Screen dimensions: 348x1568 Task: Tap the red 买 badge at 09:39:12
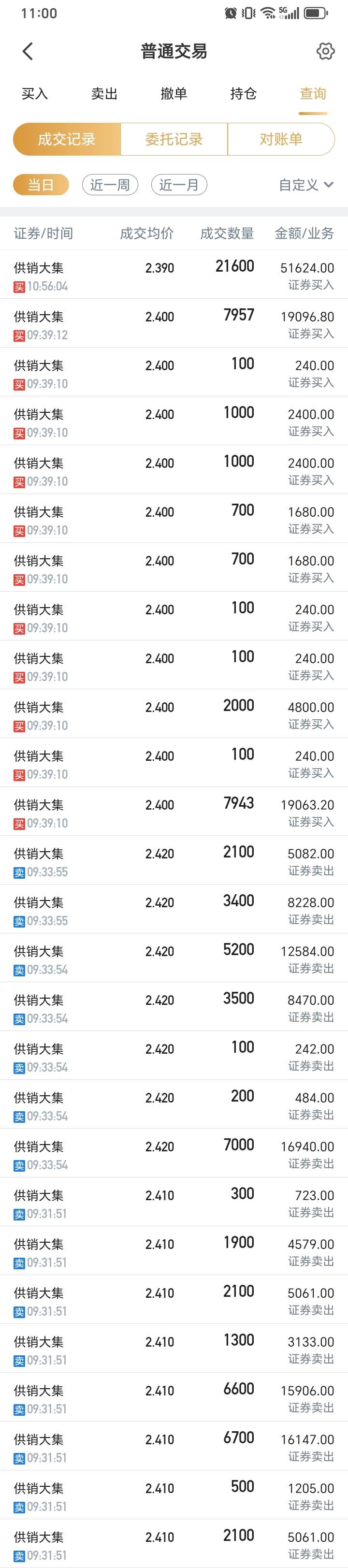click(x=19, y=335)
